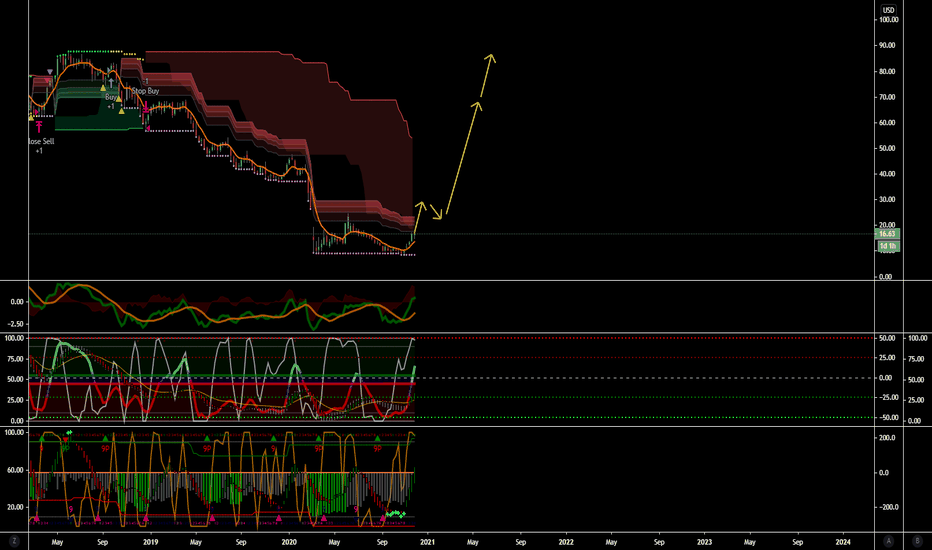
Task: Click the -200.0 scale value in bottom pane
Action: click(889, 507)
